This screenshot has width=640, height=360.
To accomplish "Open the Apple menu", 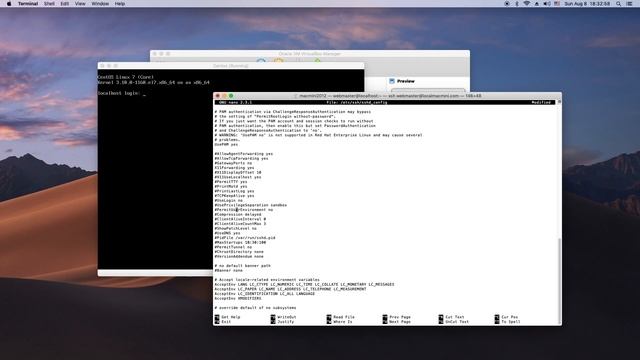I will 9,4.
